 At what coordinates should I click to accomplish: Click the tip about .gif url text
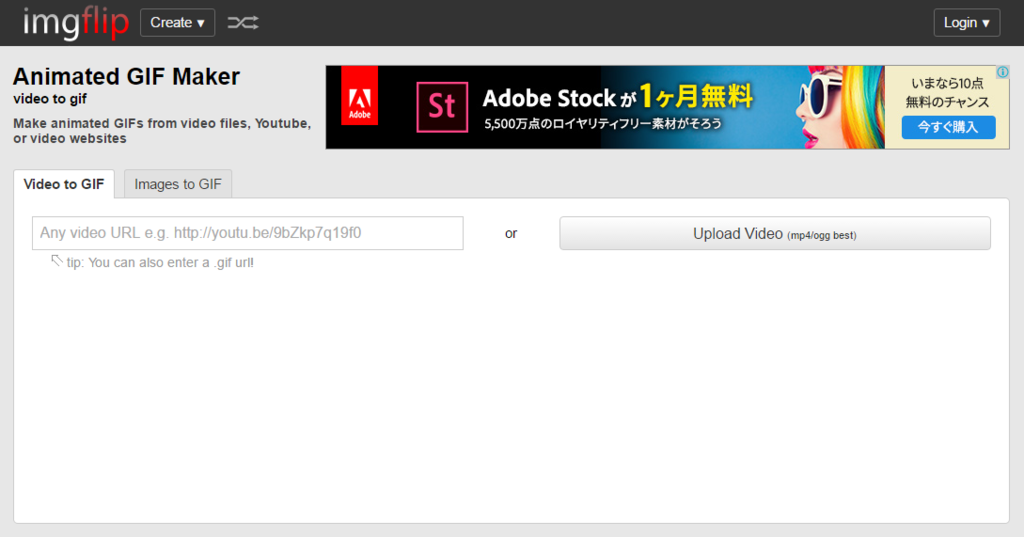coord(160,263)
